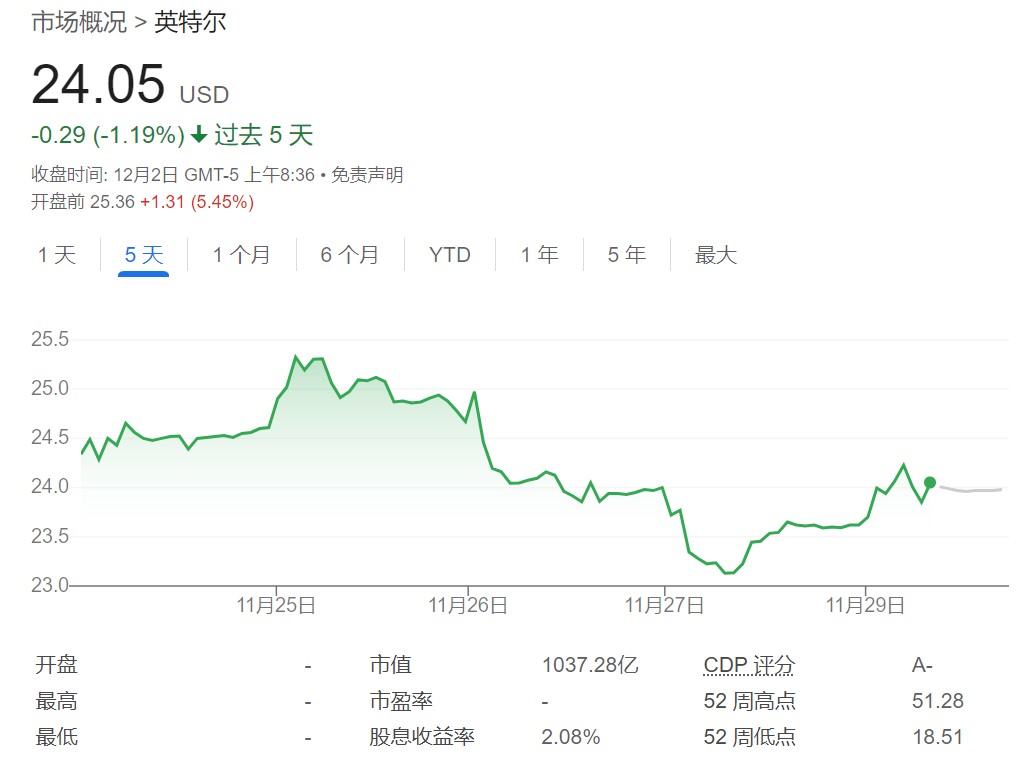1018x758 pixels.
Task: Click the 股息收益率 label
Action: [422, 737]
